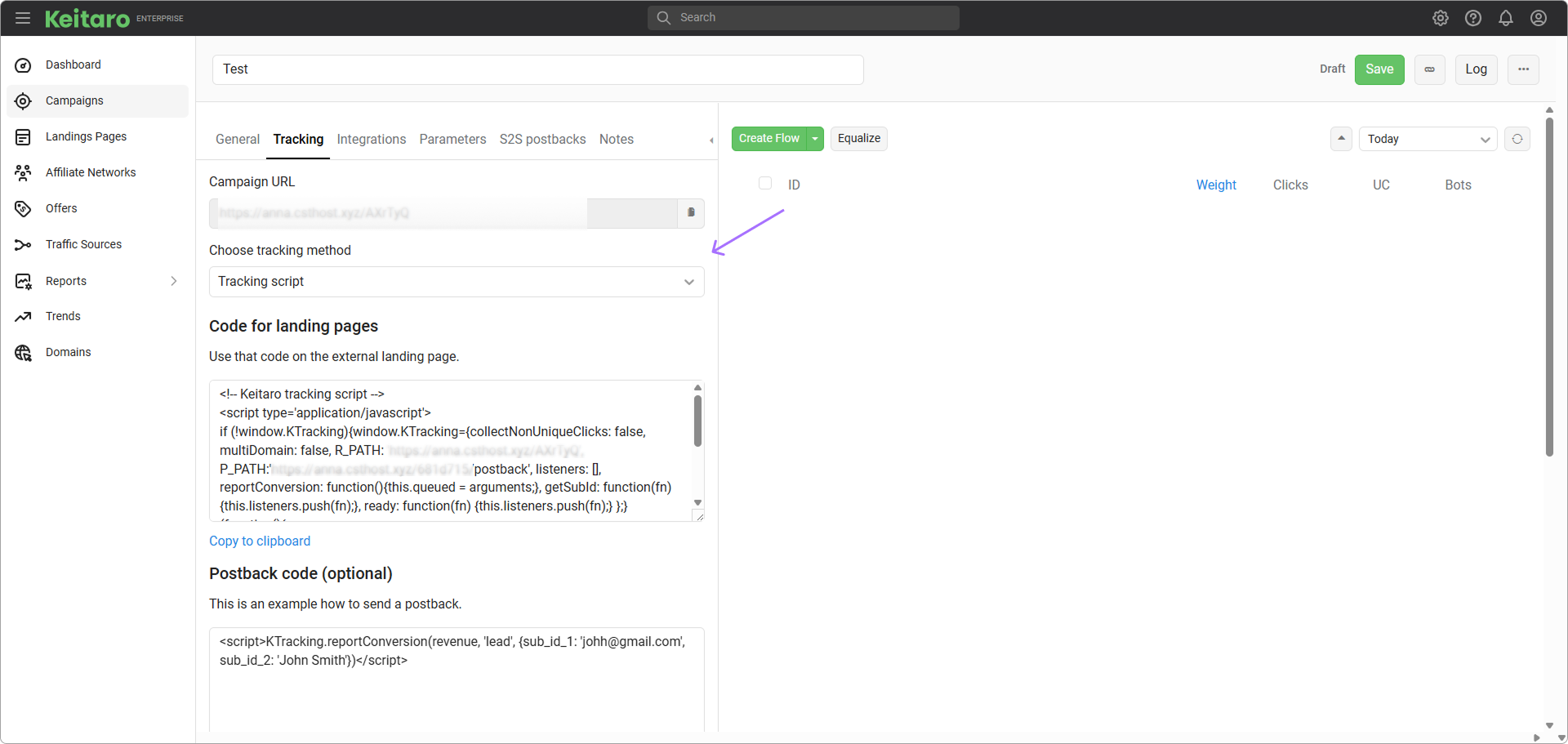Click the Equalize button

pyautogui.click(x=859, y=139)
